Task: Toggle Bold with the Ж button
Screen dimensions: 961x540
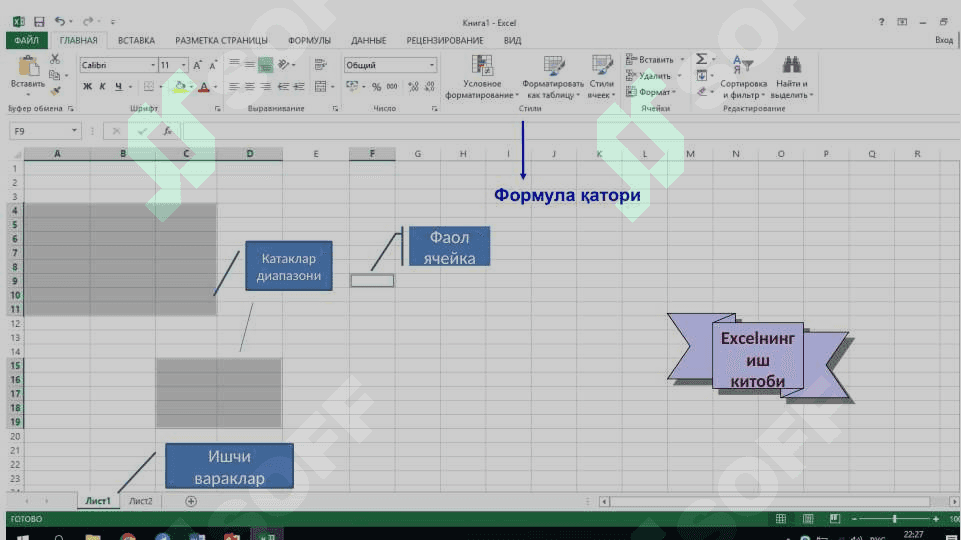Action: coord(87,86)
